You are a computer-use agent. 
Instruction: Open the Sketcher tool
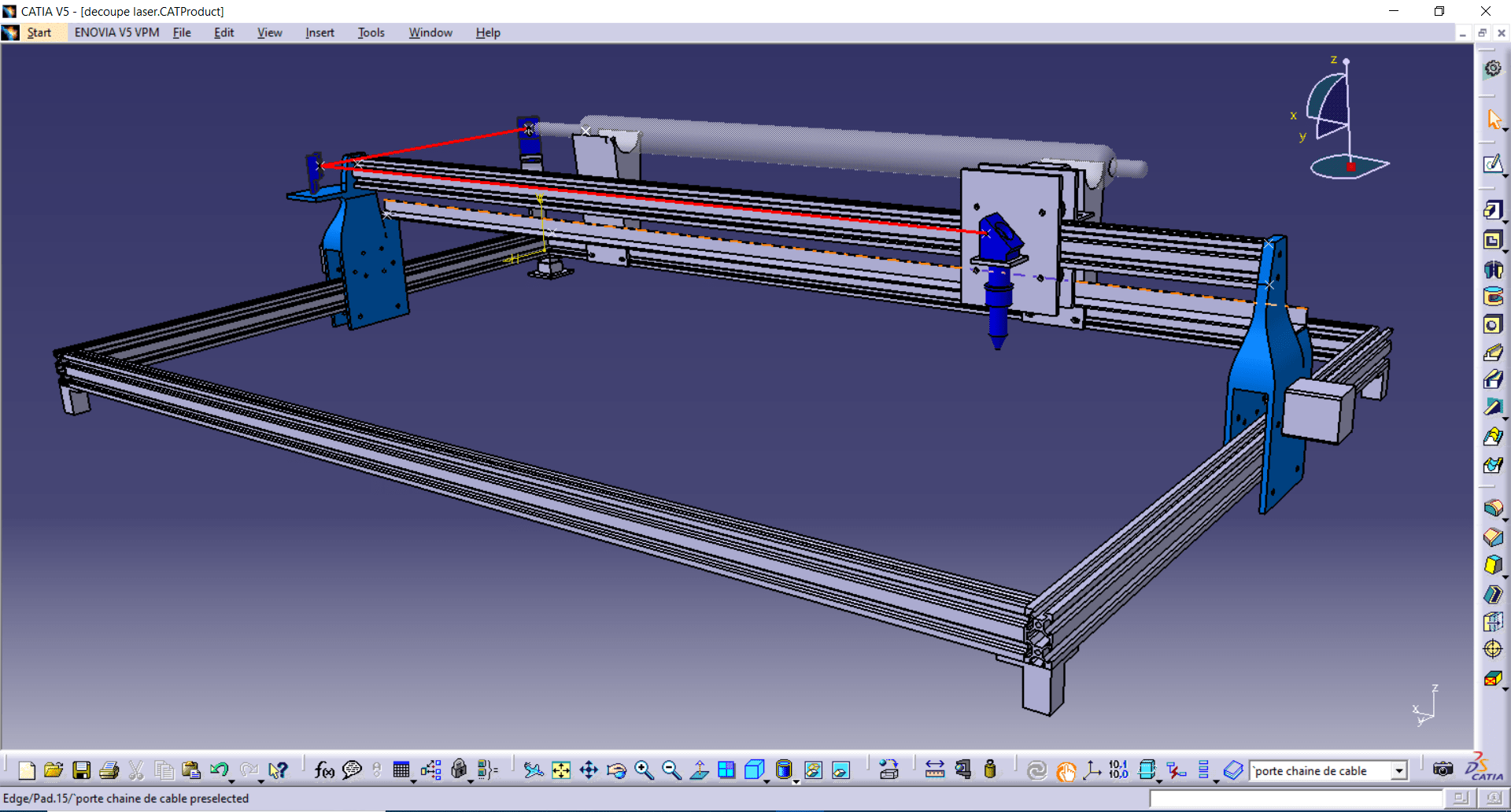click(x=1492, y=164)
